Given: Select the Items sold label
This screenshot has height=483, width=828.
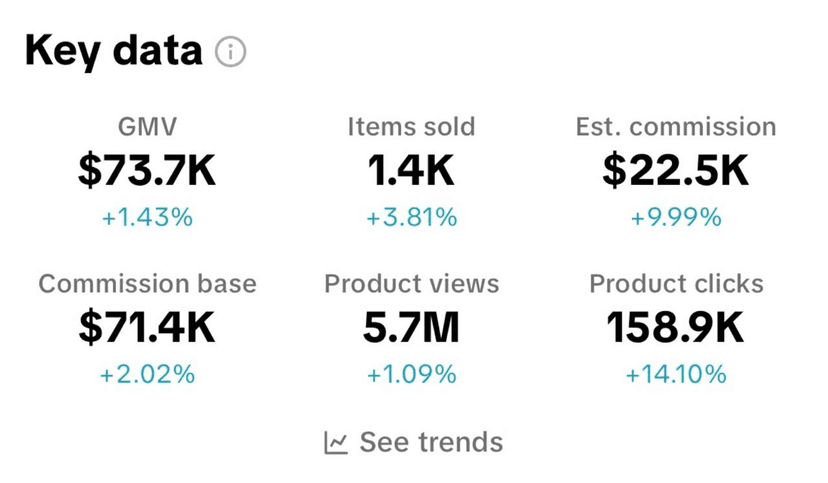Looking at the screenshot, I should (x=411, y=127).
